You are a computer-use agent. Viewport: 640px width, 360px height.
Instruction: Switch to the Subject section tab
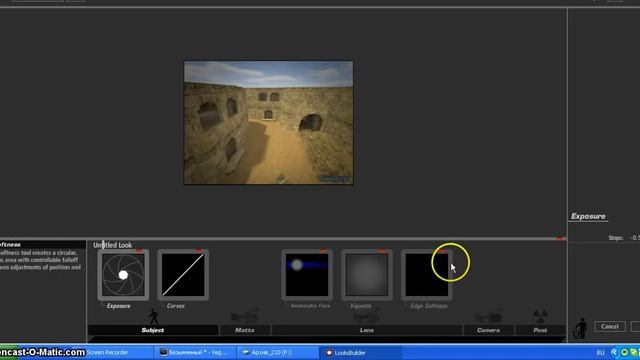coord(153,330)
